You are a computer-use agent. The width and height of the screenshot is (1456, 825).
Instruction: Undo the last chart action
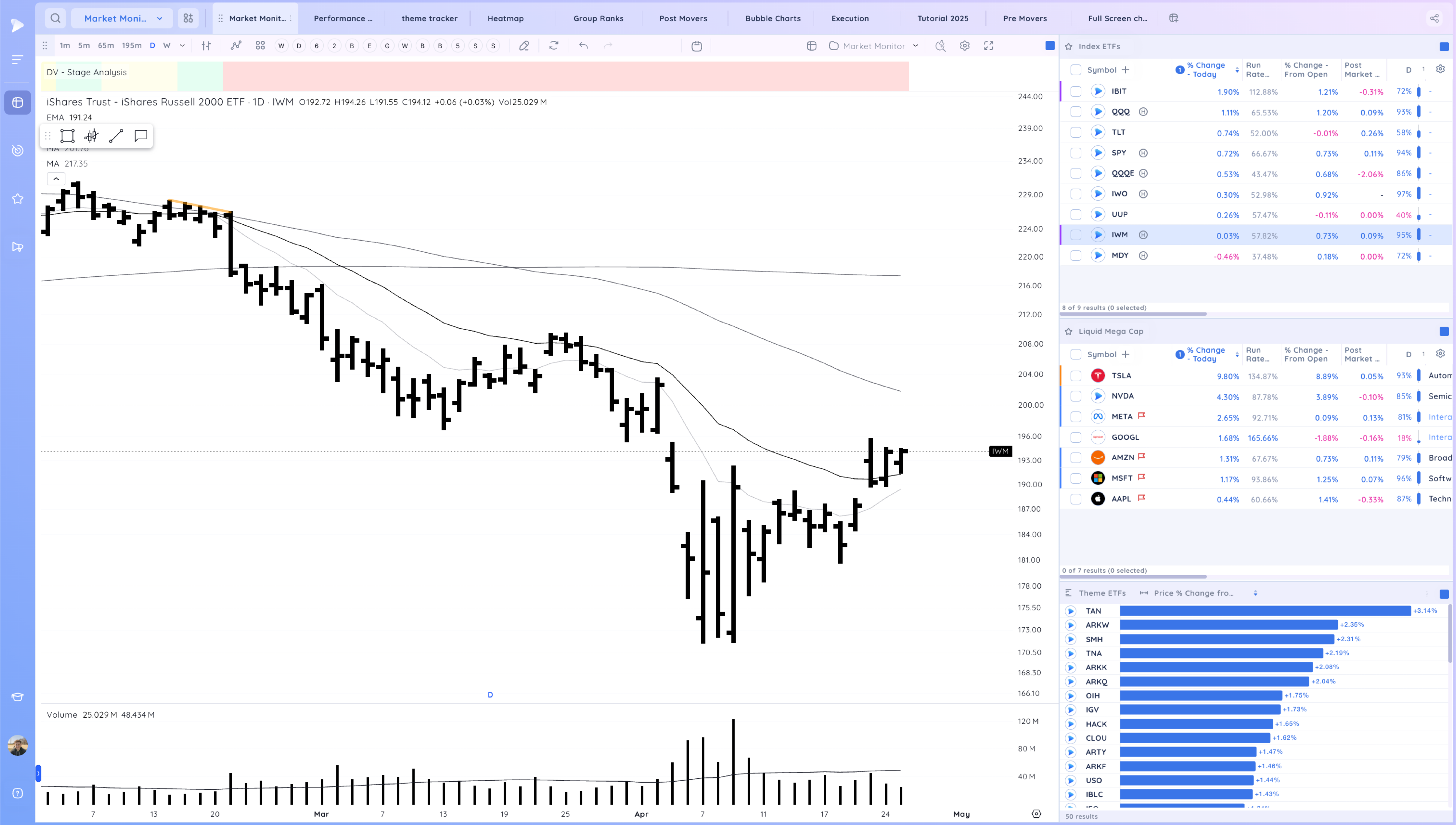[583, 46]
